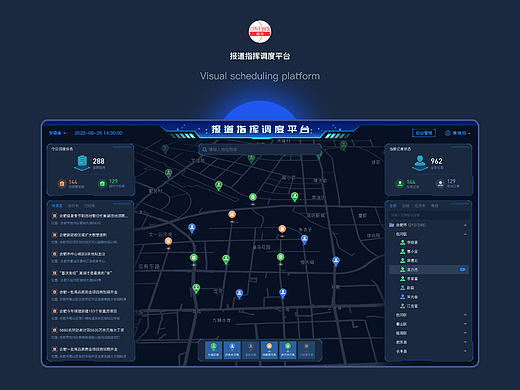Toggle the green reporter pin filter in the bottom toolbar
520x390 pixels.
(213, 350)
